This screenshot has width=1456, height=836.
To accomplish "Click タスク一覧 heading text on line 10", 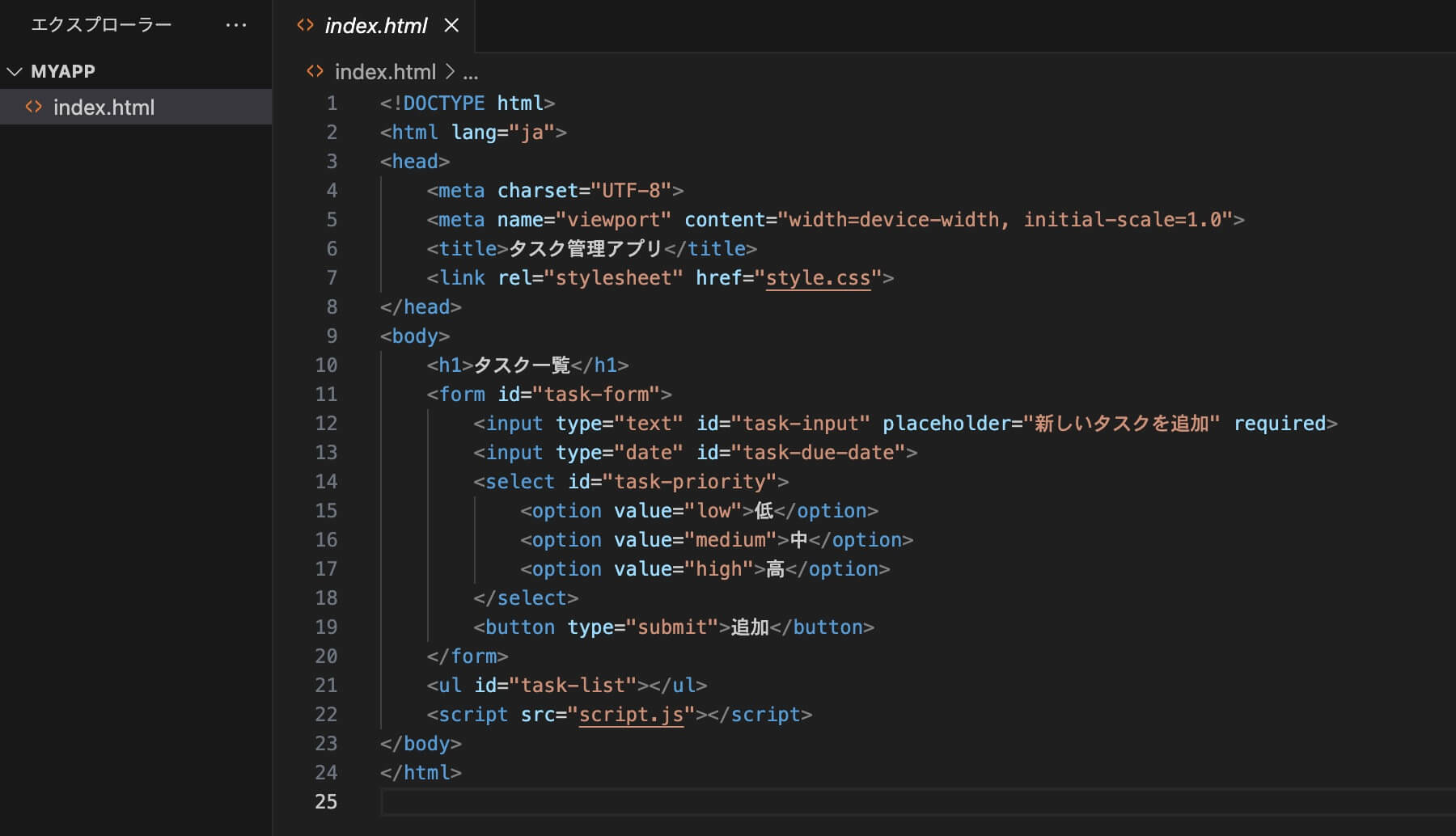I will (522, 365).
